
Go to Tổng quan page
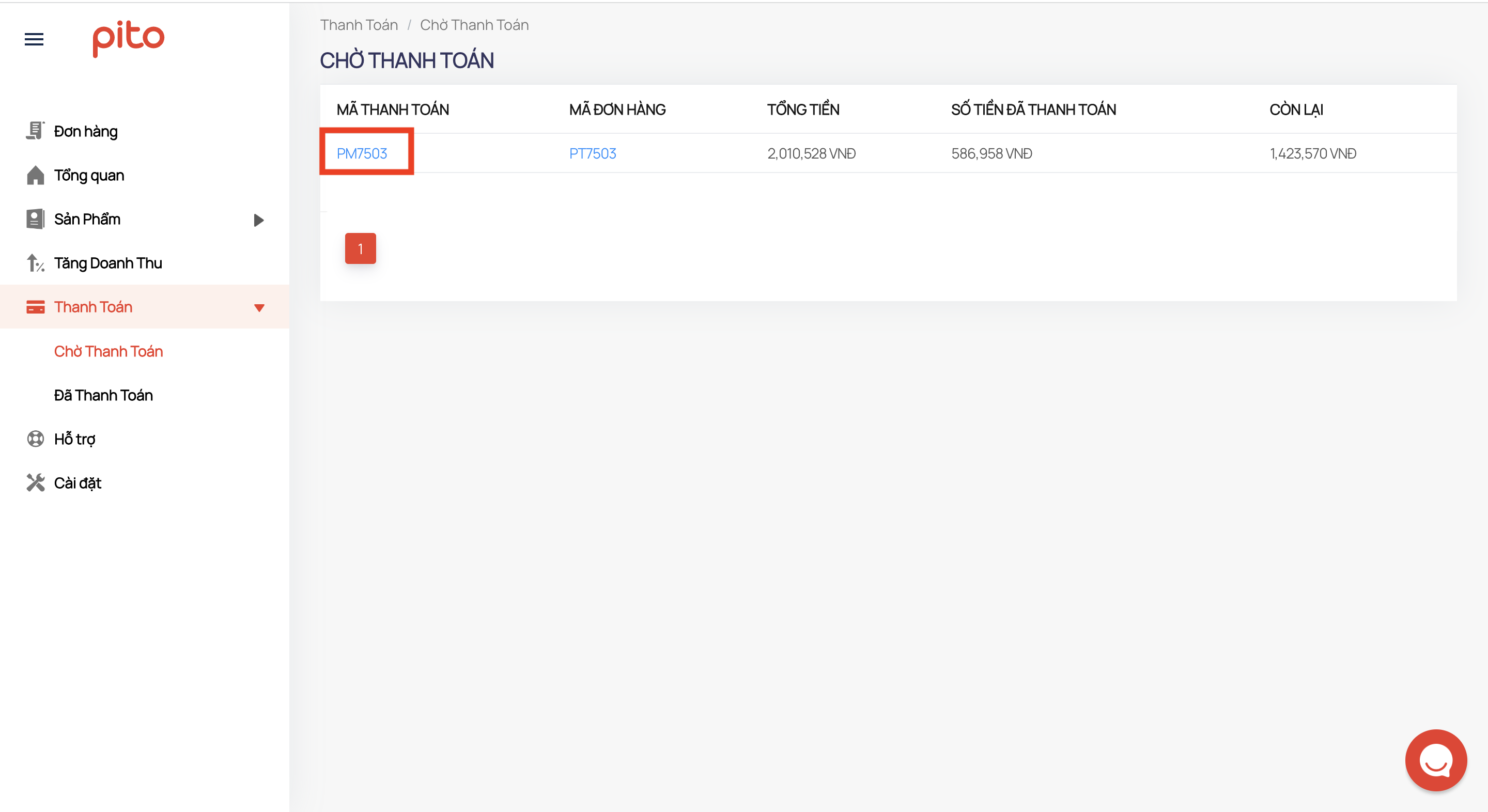coord(89,175)
